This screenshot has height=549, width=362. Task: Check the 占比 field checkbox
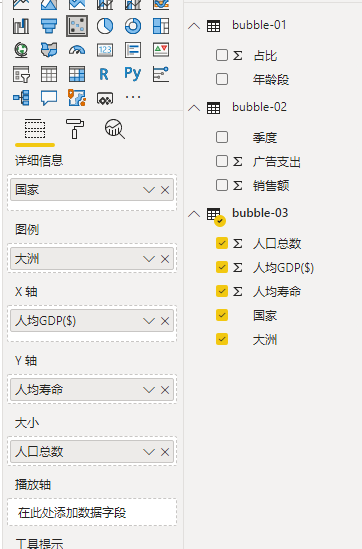222,55
